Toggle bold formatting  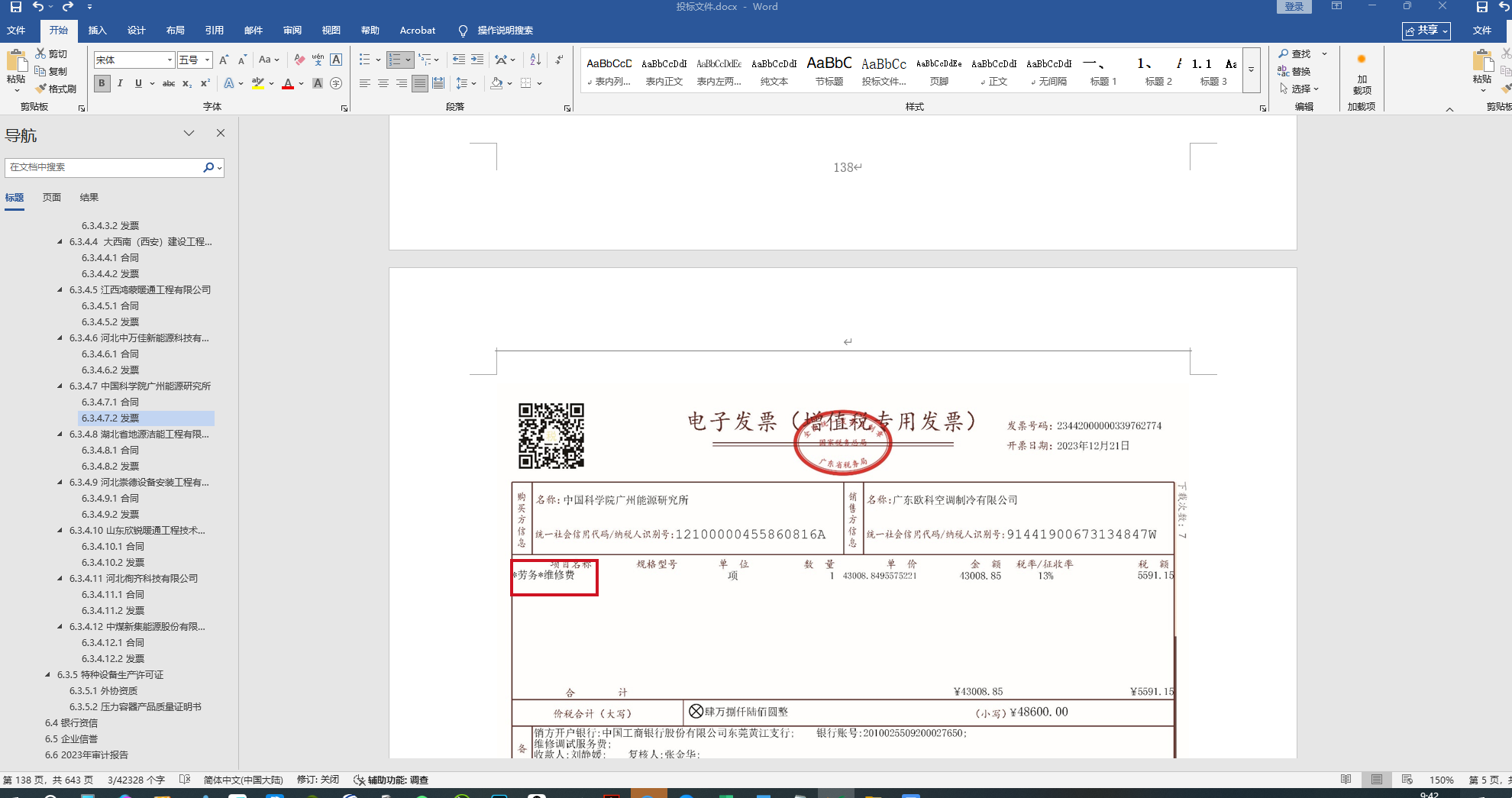(x=102, y=83)
